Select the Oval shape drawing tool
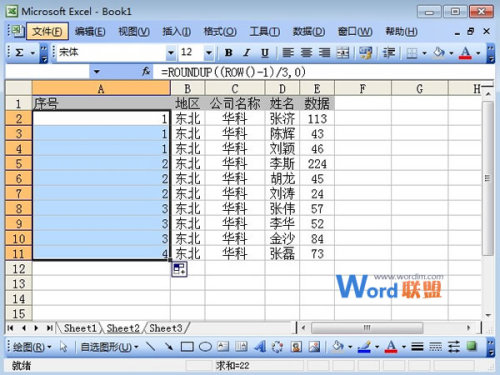Viewport: 500px width, 375px height. pos(205,347)
